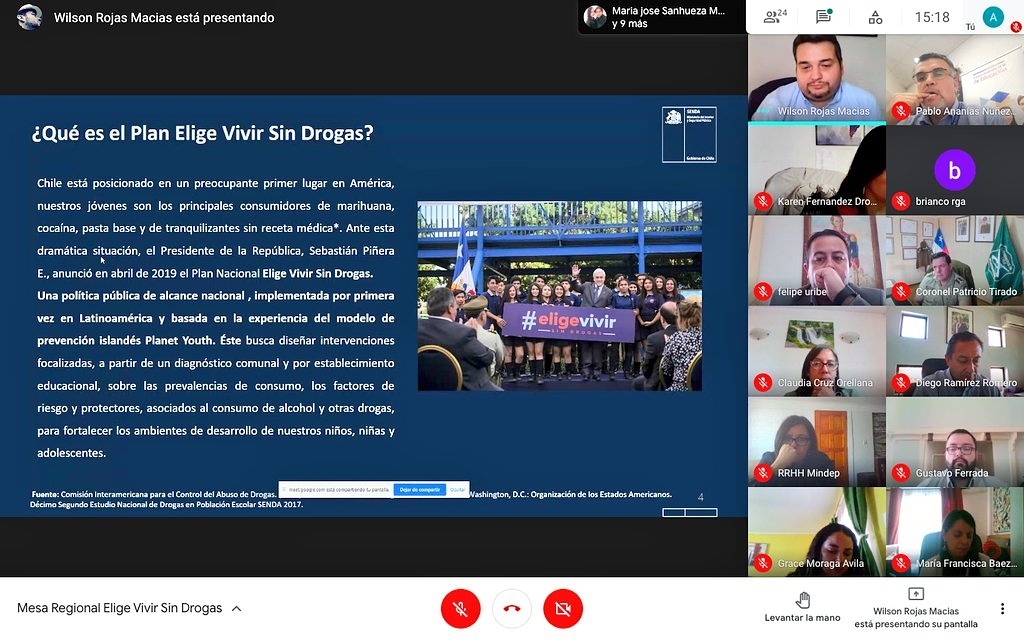Raise hand with Levantar la mano
1024x640 pixels.
point(803,607)
